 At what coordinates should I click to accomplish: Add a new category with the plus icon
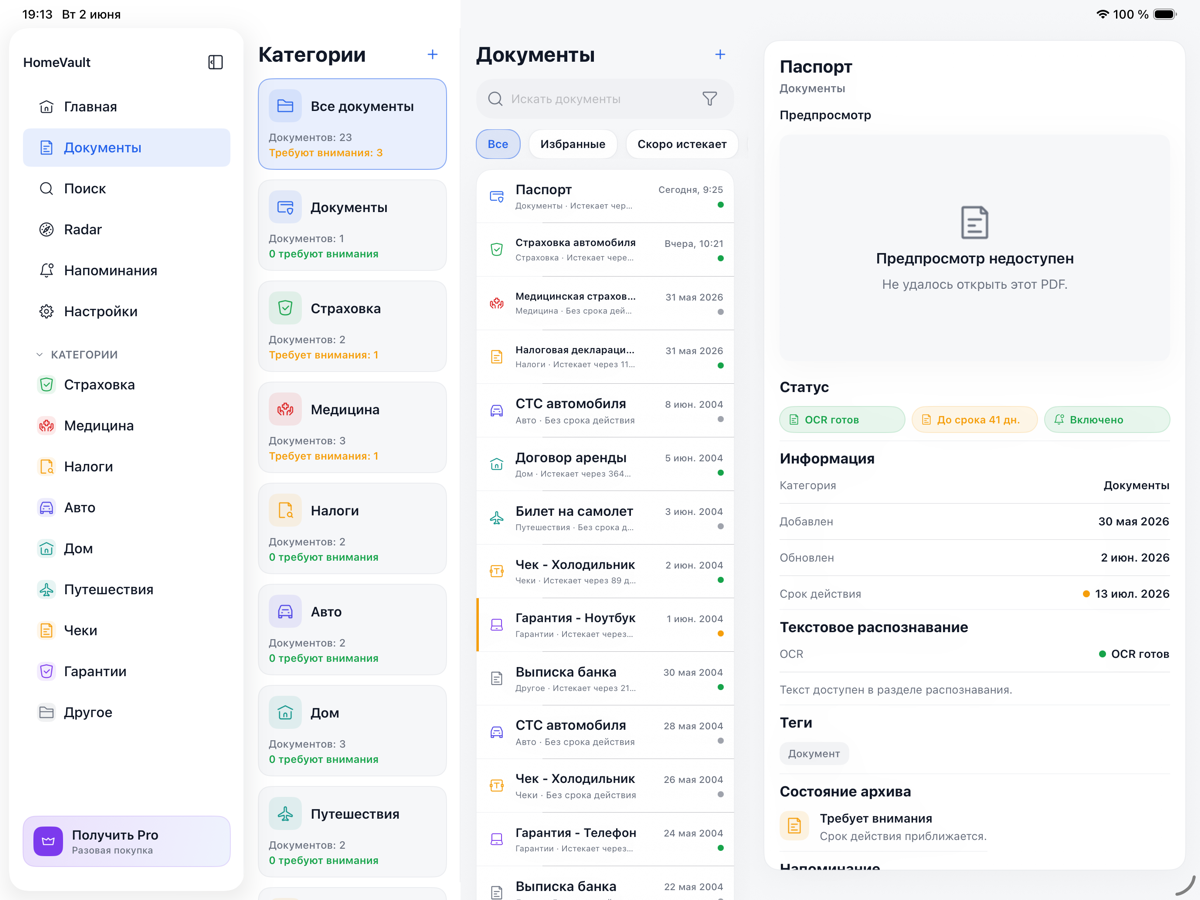432,54
